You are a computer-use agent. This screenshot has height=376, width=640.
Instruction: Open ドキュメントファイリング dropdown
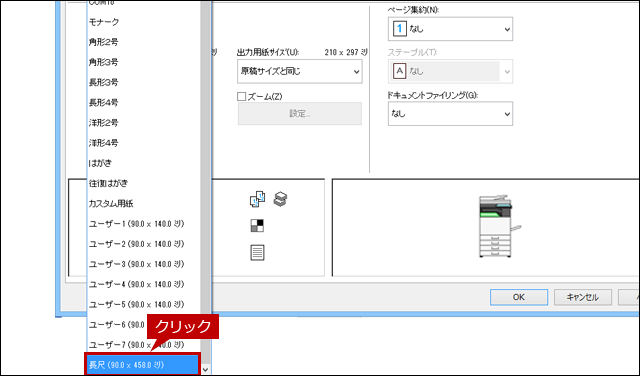[450, 114]
